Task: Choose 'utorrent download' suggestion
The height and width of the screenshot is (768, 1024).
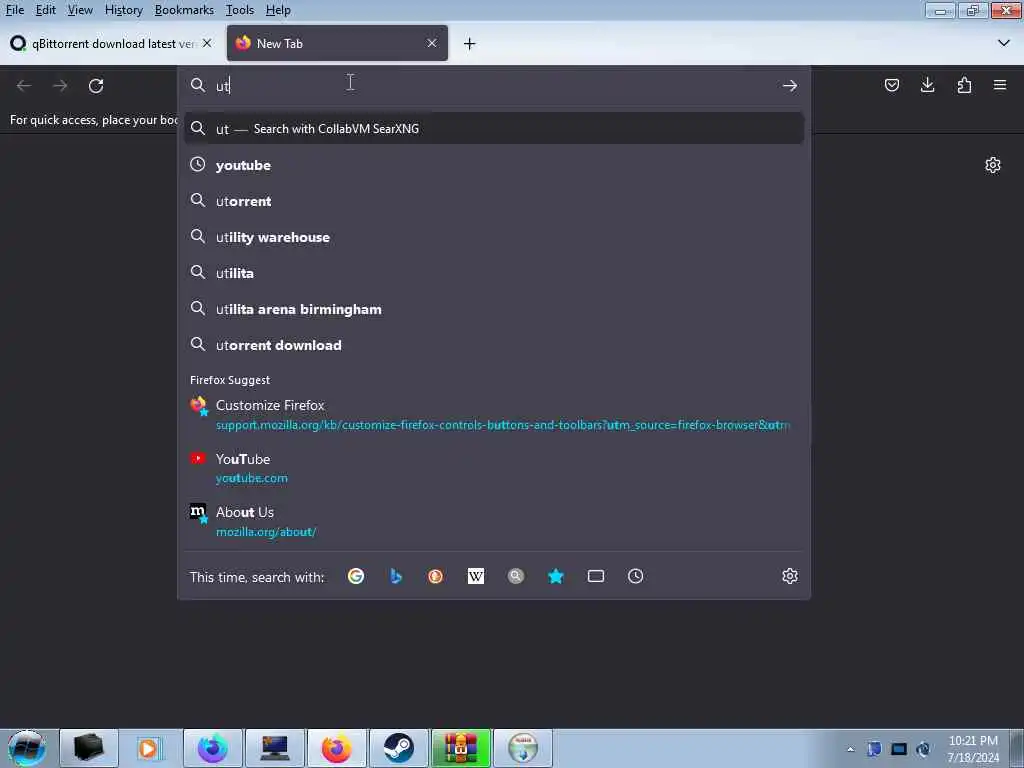Action: [494, 345]
